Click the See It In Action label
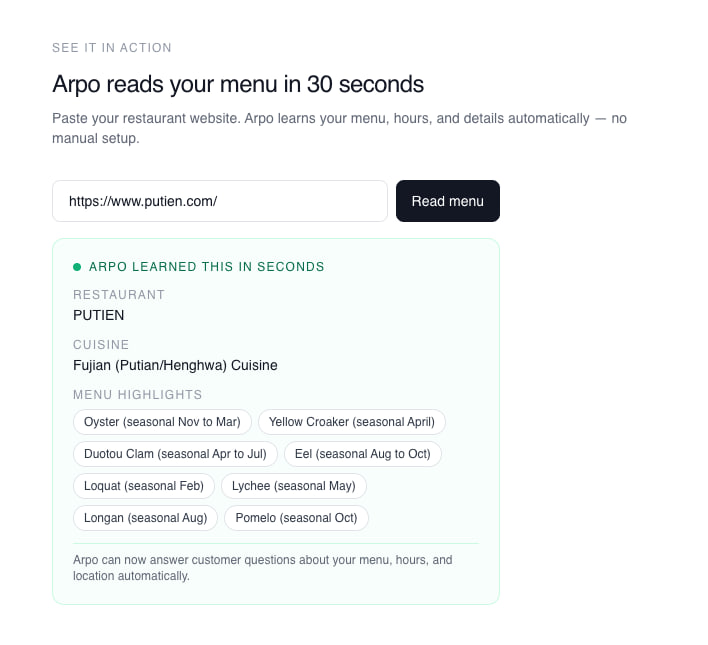Viewport: 708px width, 645px height. (112, 48)
